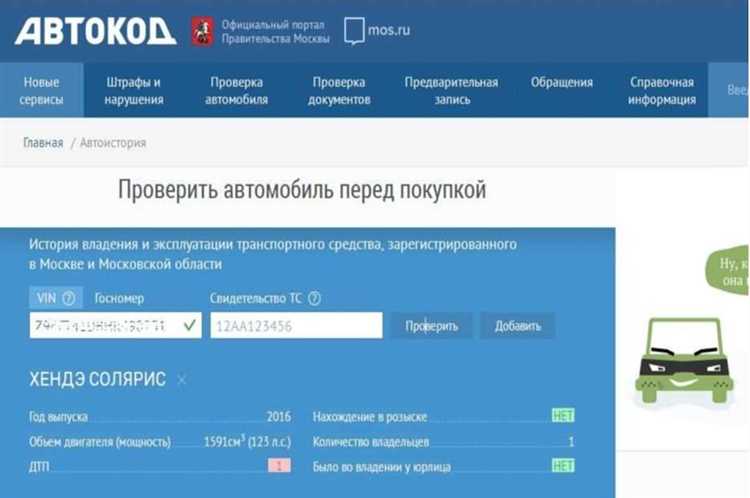The height and width of the screenshot is (498, 750).
Task: Click the VIN help question mark icon
Action: tap(68, 299)
